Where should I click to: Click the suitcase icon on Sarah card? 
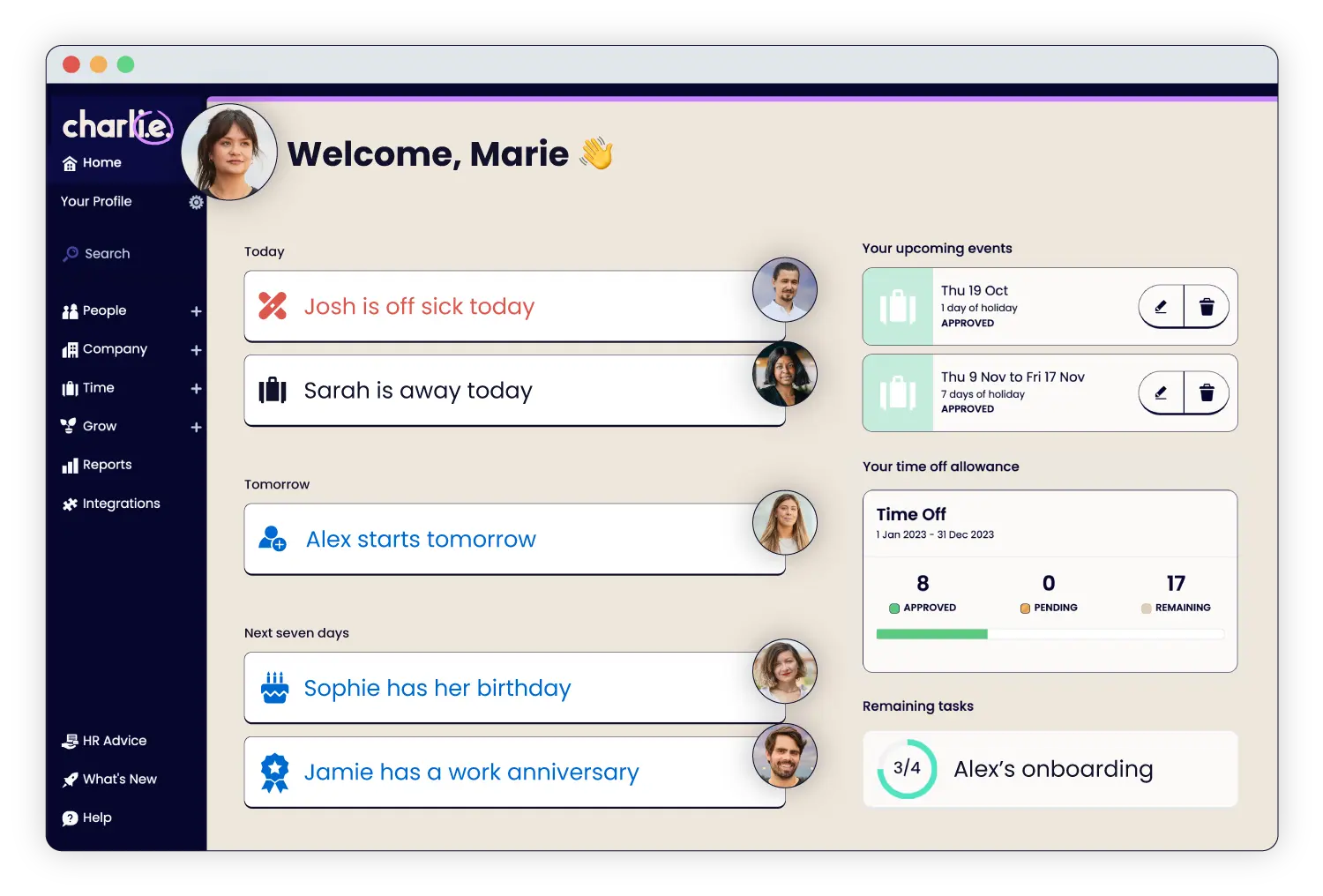click(x=273, y=391)
